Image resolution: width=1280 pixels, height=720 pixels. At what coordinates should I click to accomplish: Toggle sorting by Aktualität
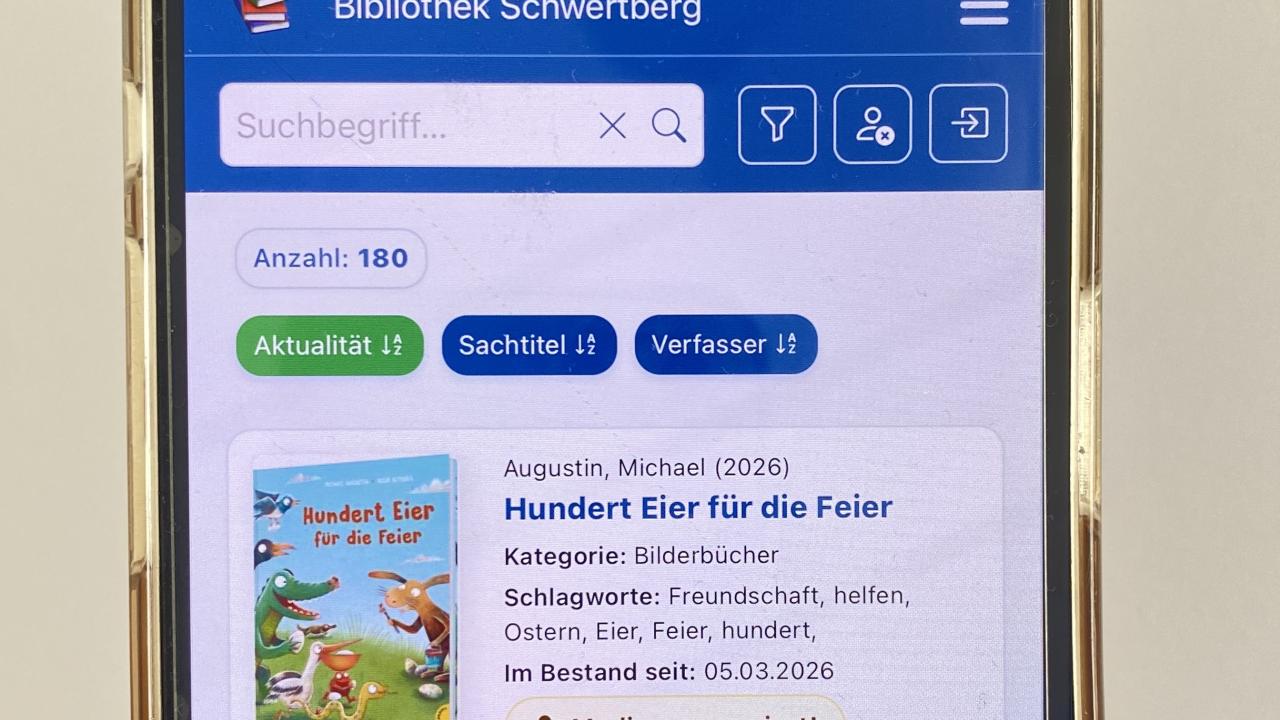[x=330, y=345]
